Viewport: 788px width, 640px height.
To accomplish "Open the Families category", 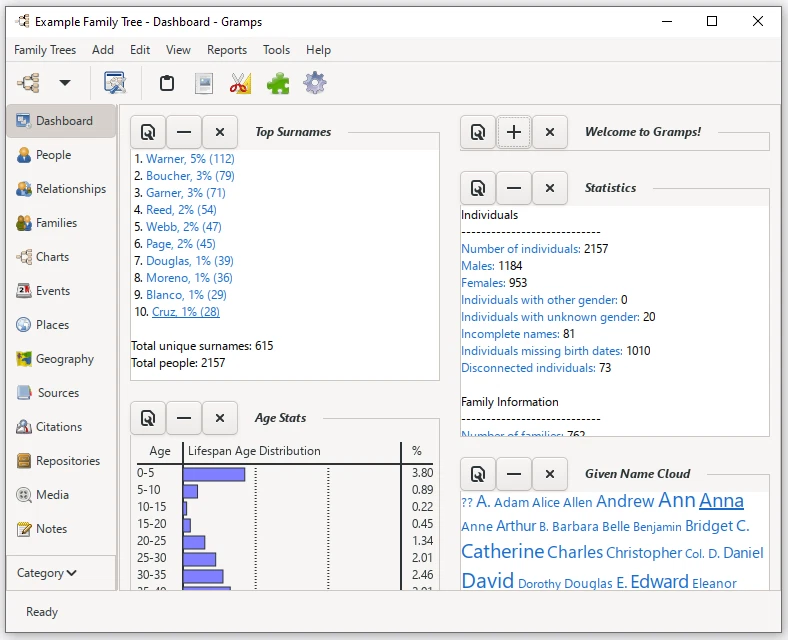I will coord(61,223).
